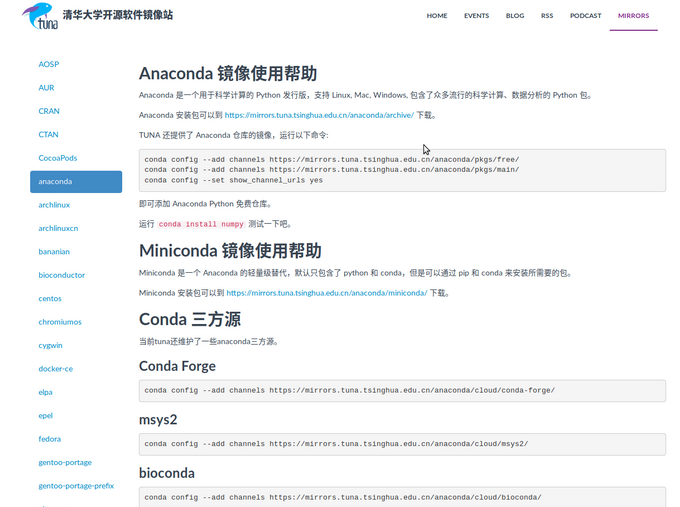Select CRAN in the sidebar
This screenshot has height=507, width=680.
(x=49, y=111)
